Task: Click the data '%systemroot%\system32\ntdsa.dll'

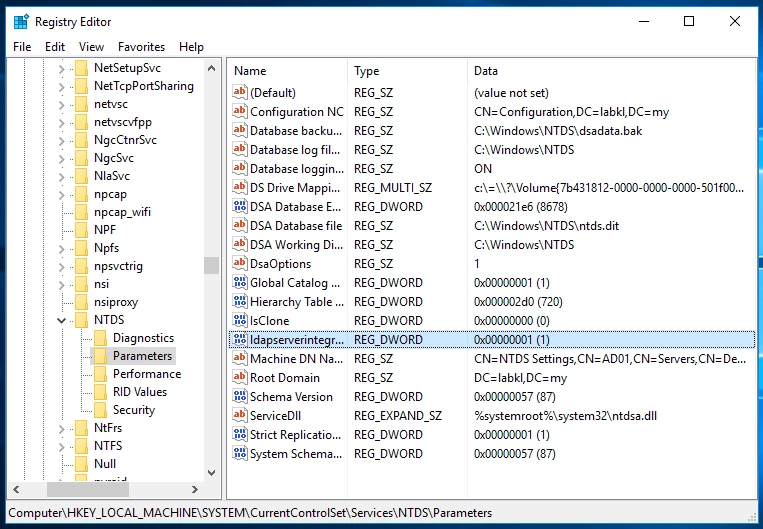Action: [x=565, y=416]
